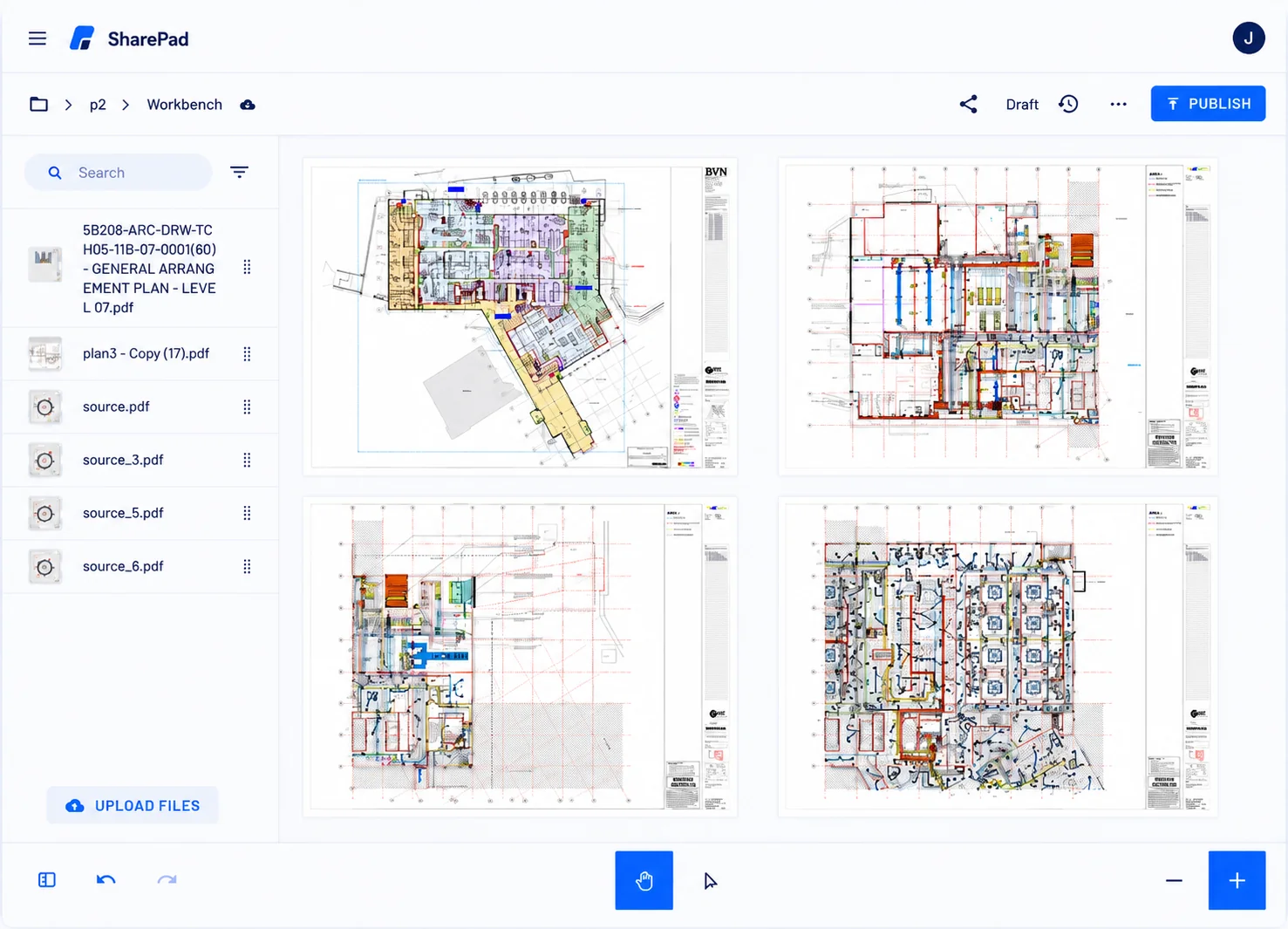Open the top-right red services plan sheet
Screen dimensions: 1288x929
pyautogui.click(x=998, y=317)
